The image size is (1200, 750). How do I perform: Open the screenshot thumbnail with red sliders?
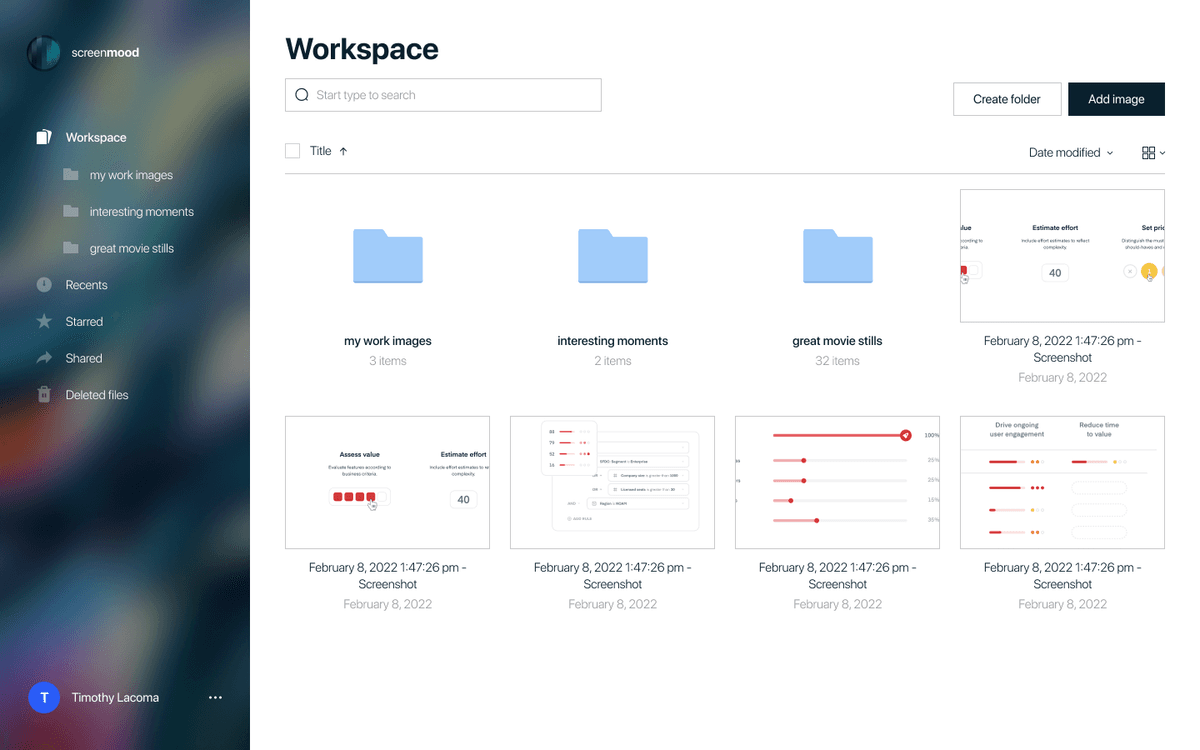pyautogui.click(x=837, y=482)
